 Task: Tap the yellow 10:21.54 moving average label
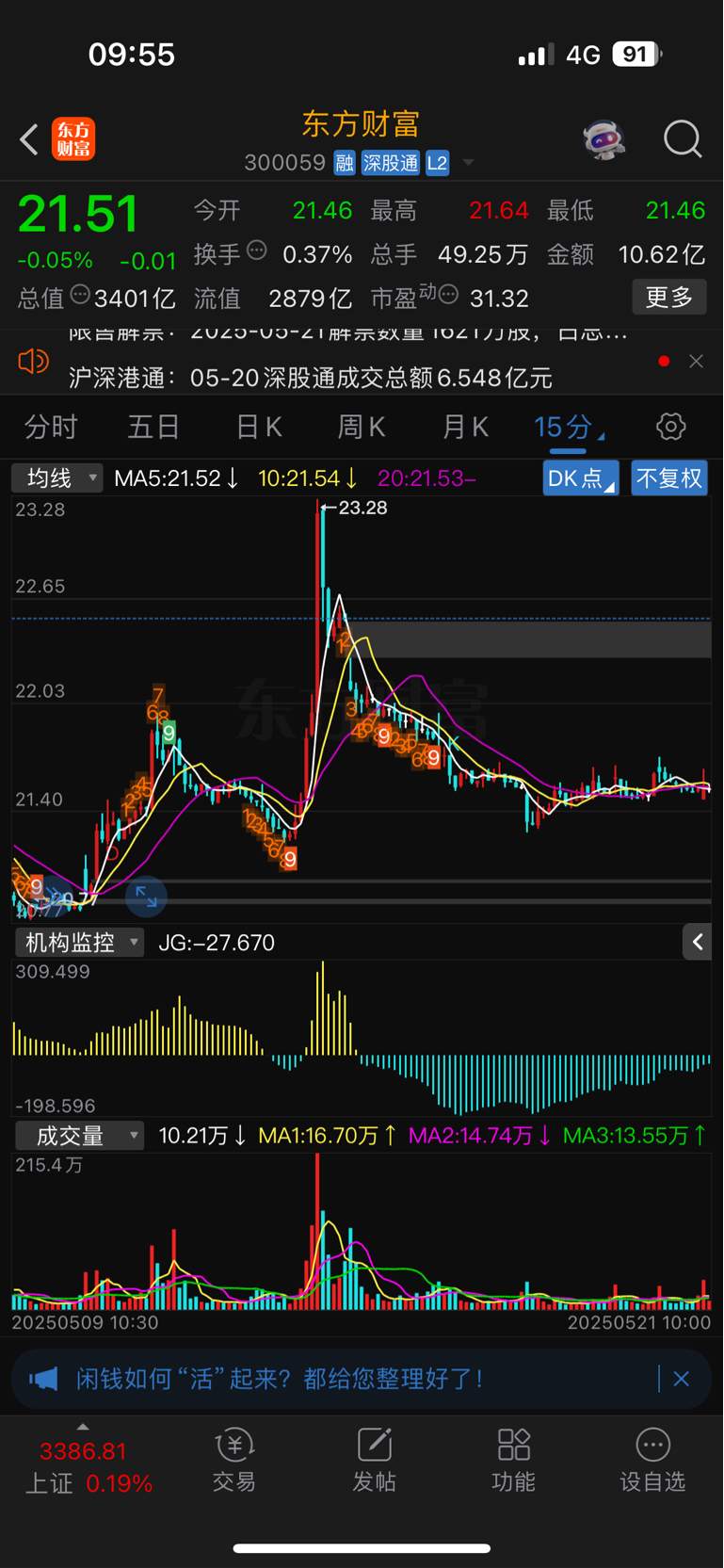(x=308, y=478)
